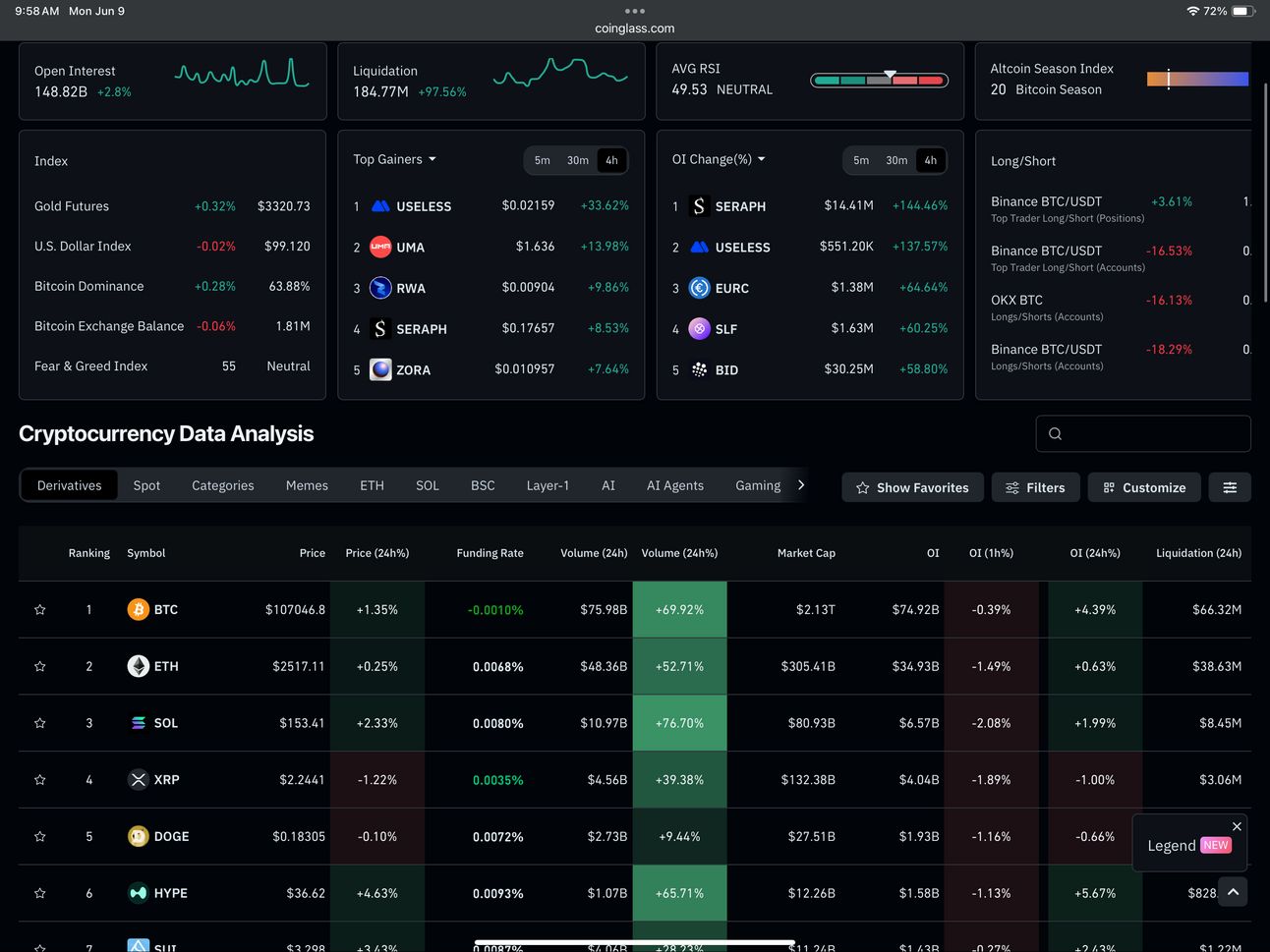Click the search magnifier icon
The height and width of the screenshot is (952, 1270).
tap(1055, 433)
